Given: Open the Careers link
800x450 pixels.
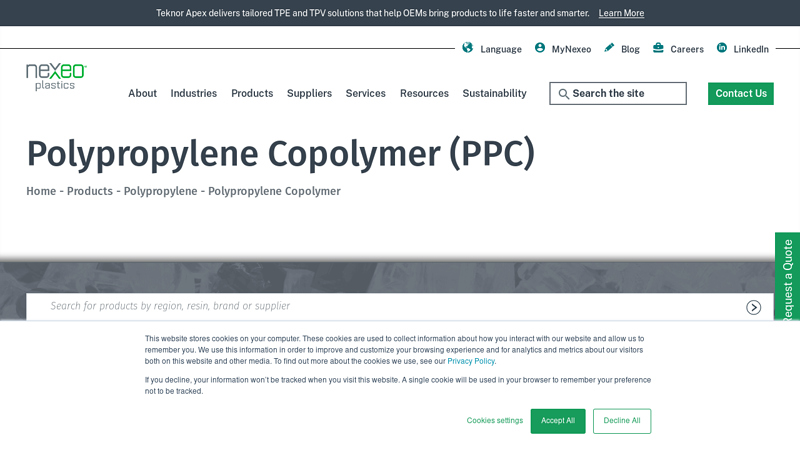Looking at the screenshot, I should click(x=687, y=49).
